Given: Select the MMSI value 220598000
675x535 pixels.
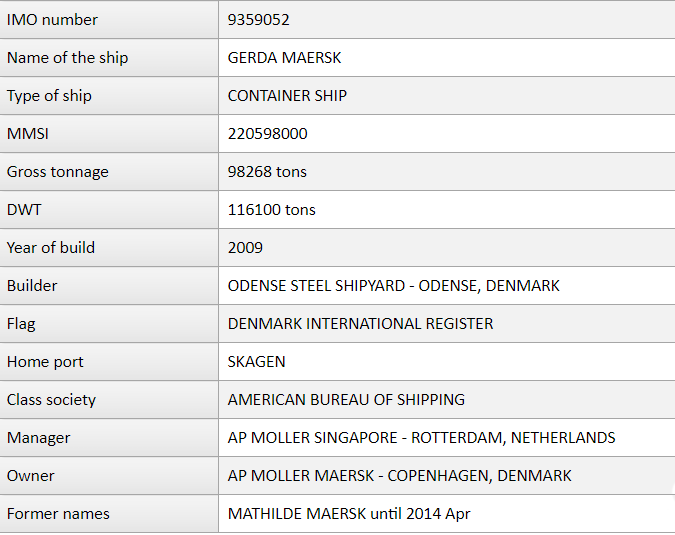Looking at the screenshot, I should click(x=267, y=134).
